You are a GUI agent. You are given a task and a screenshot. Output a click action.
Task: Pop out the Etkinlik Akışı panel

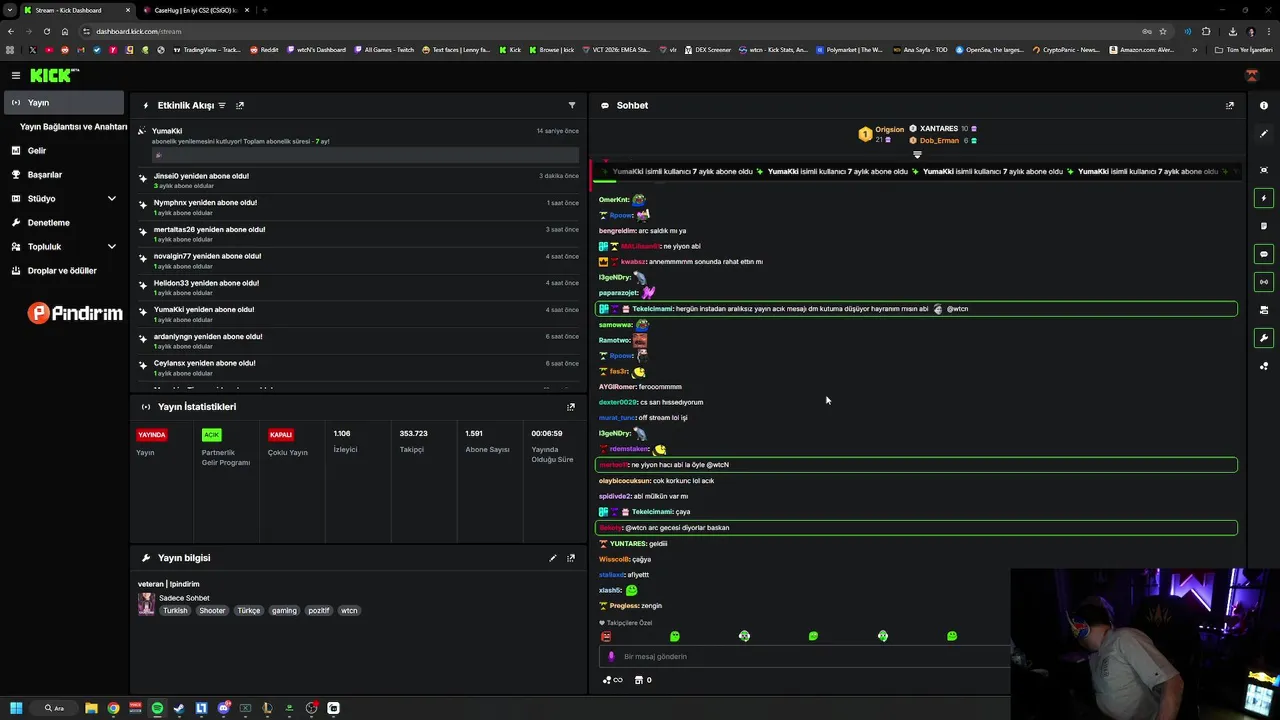click(240, 105)
